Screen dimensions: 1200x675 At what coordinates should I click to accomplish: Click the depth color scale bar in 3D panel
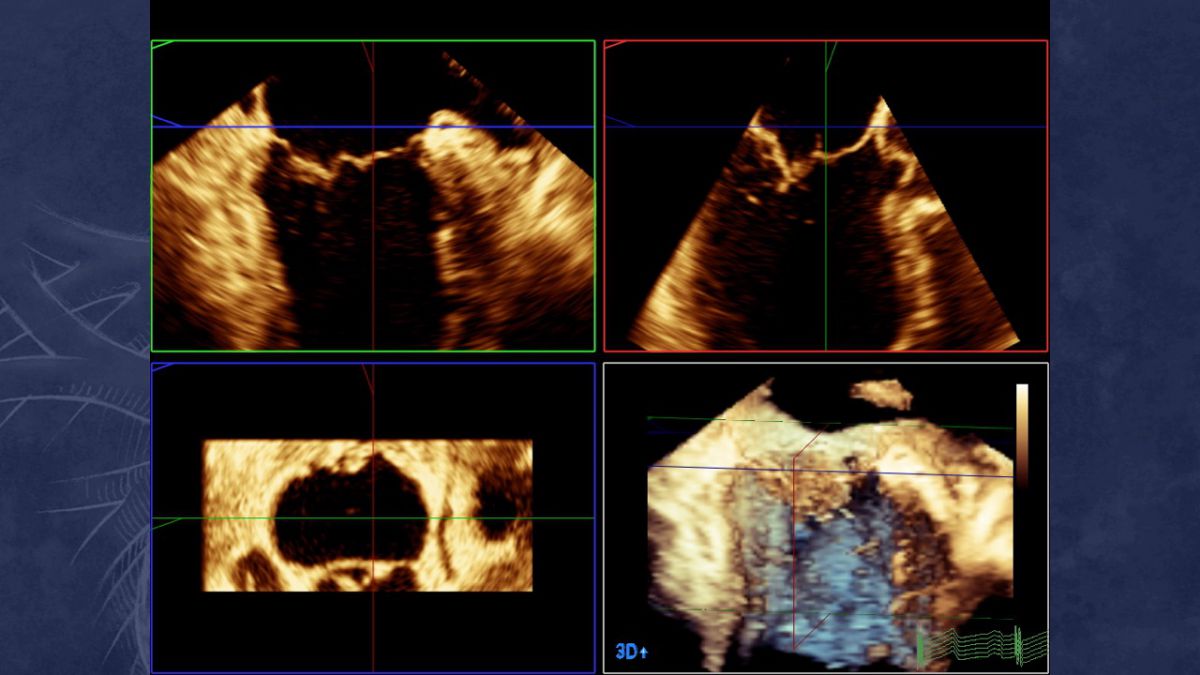[1022, 434]
